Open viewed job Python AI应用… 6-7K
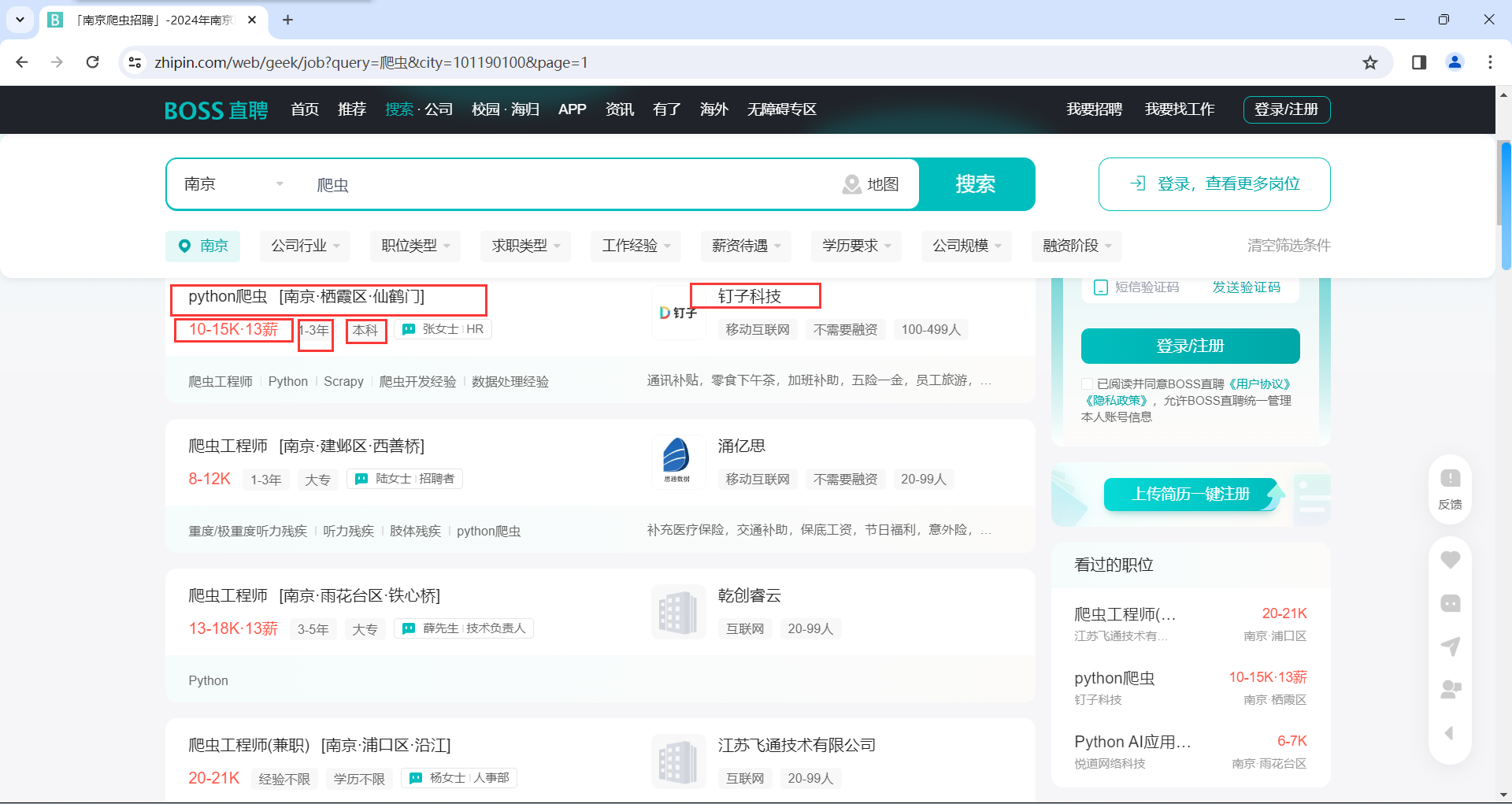1512x804 pixels. [1191, 751]
